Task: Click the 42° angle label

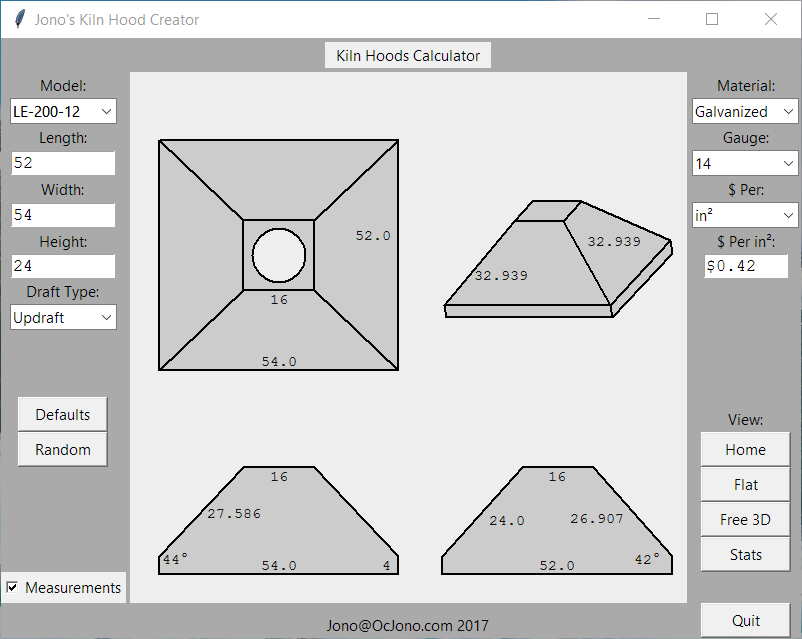Action: (x=647, y=559)
